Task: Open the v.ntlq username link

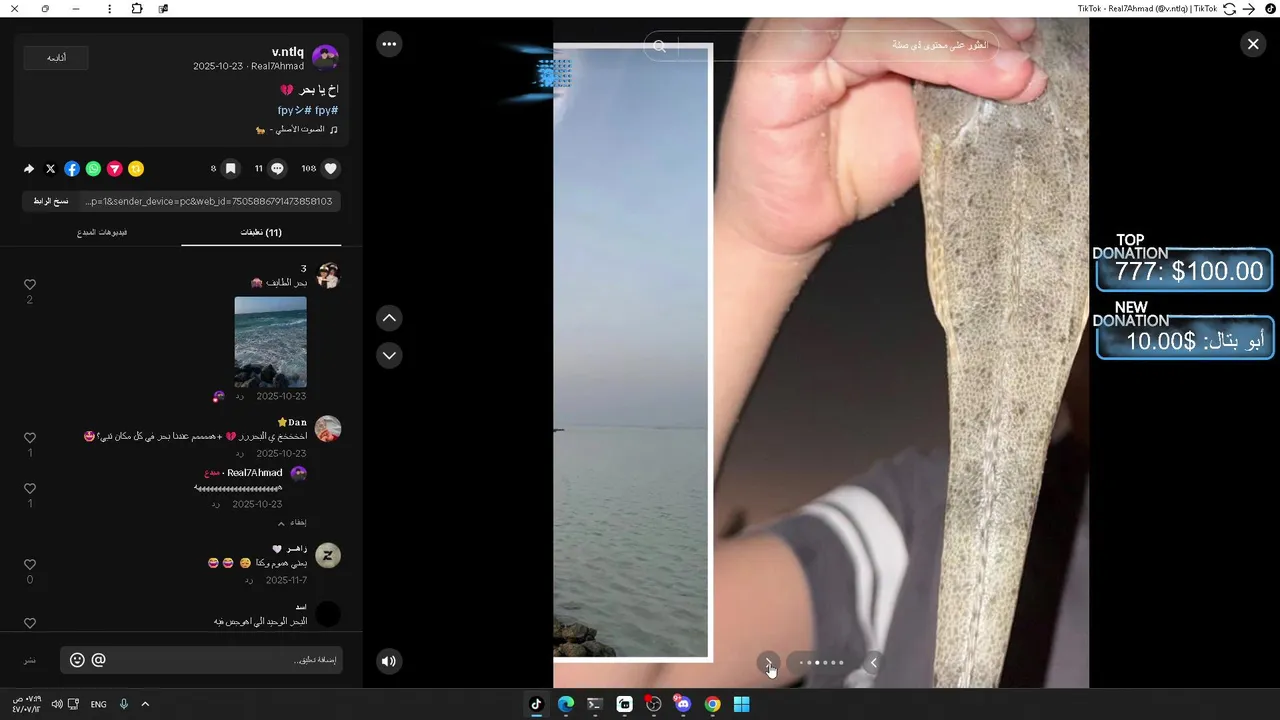Action: (x=288, y=52)
